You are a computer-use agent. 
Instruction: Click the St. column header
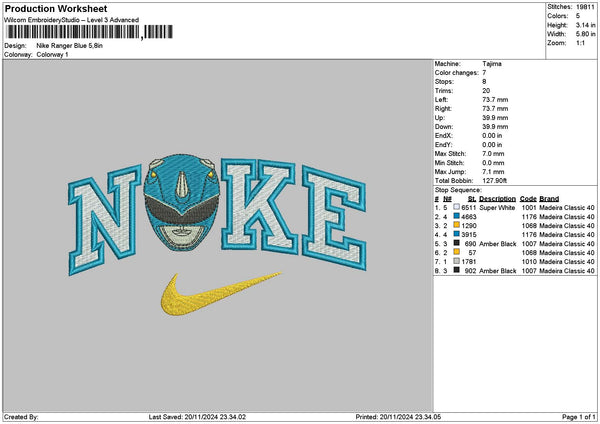(472, 199)
